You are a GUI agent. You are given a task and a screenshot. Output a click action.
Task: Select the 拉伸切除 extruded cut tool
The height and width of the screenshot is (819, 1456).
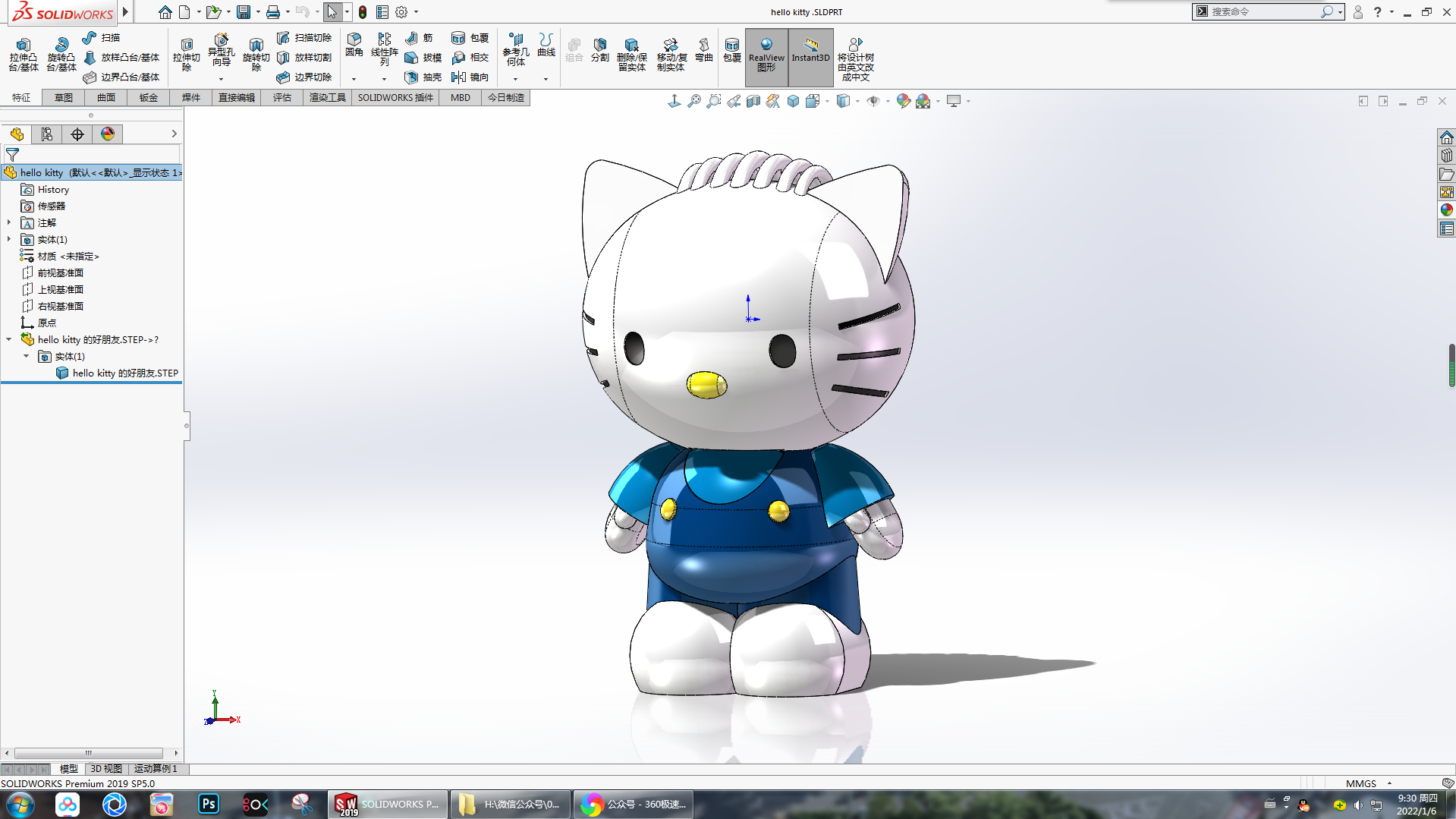click(187, 55)
